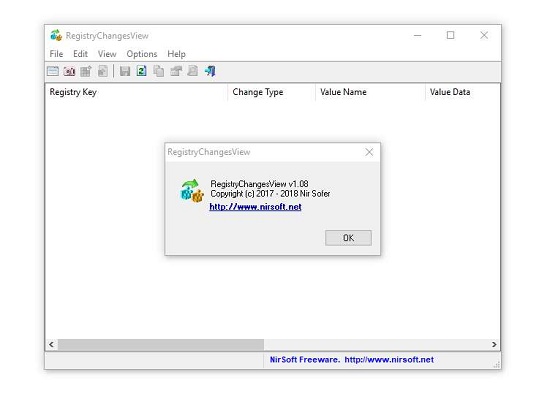Sort by the Change Type column header
Screen dimensions: 550x407
point(271,92)
